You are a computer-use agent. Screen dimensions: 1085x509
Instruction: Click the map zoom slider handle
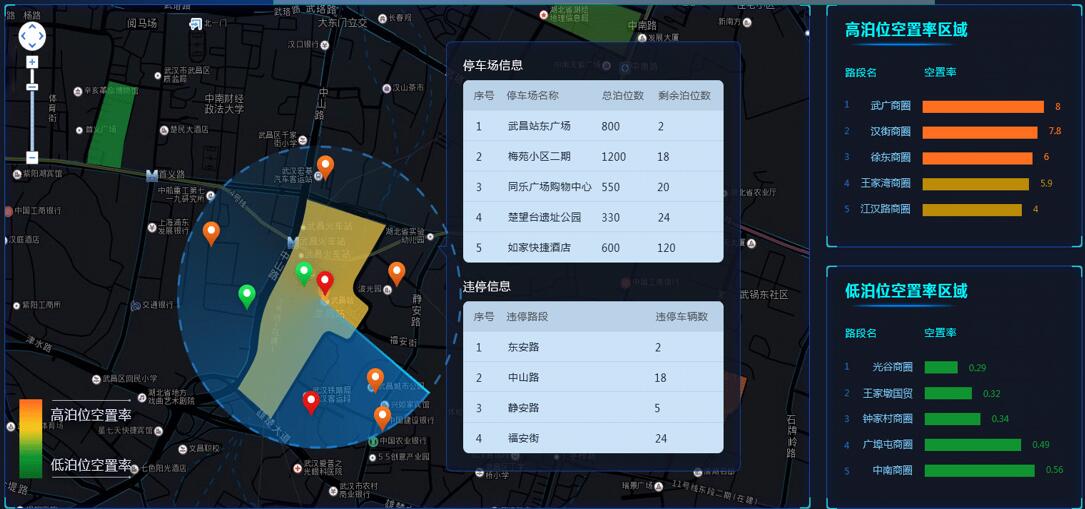(x=32, y=88)
